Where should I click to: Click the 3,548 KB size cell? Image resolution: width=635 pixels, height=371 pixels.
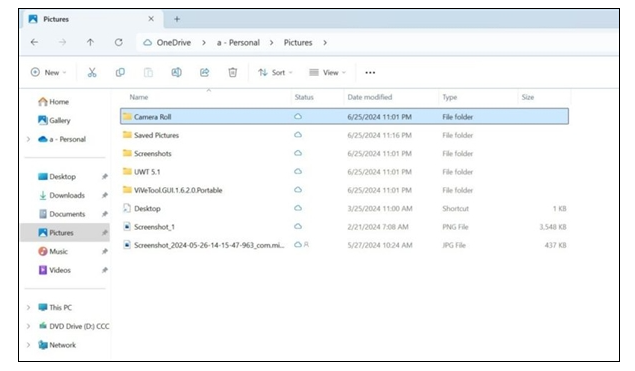(x=553, y=227)
